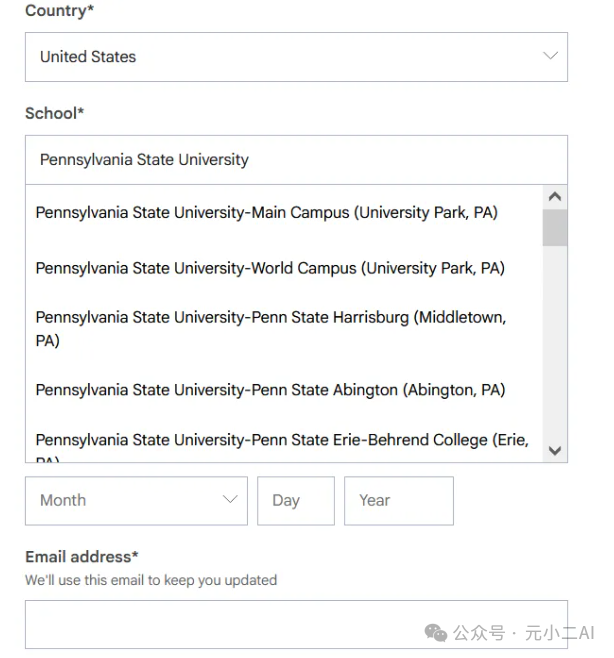Image resolution: width=614 pixels, height=658 pixels.
Task: Focus the Email address text box
Action: pos(295,625)
